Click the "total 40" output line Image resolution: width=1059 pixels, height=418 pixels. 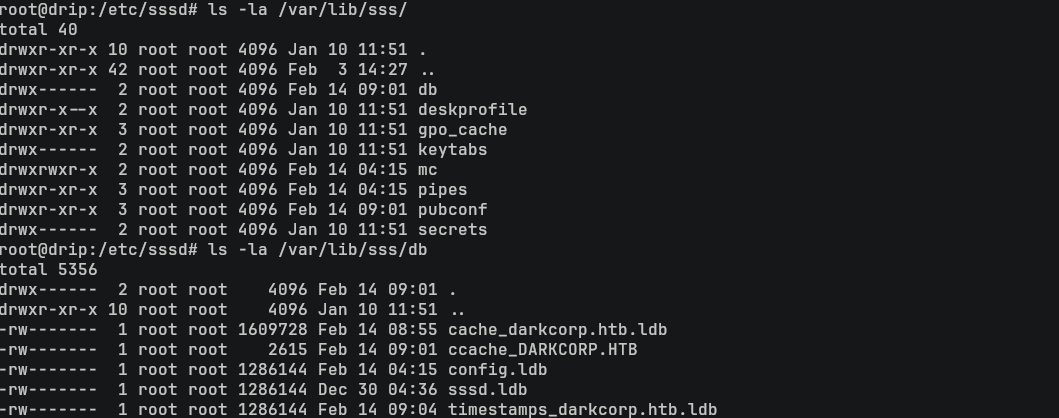tap(39, 30)
